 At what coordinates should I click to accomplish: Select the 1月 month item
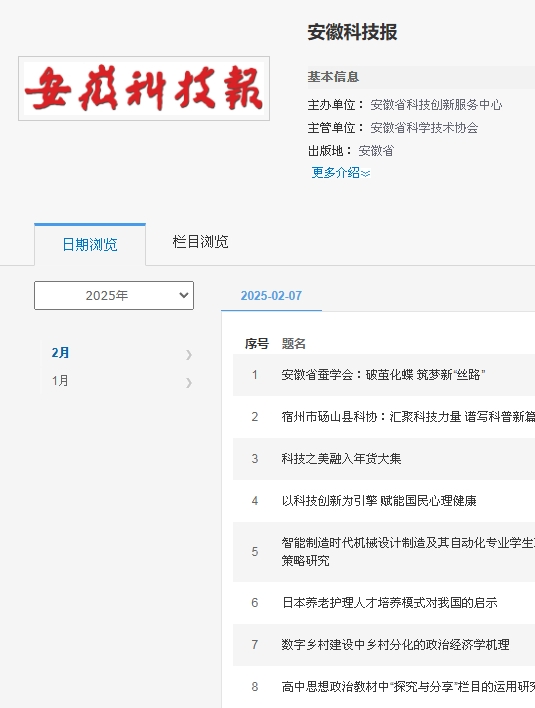click(60, 381)
